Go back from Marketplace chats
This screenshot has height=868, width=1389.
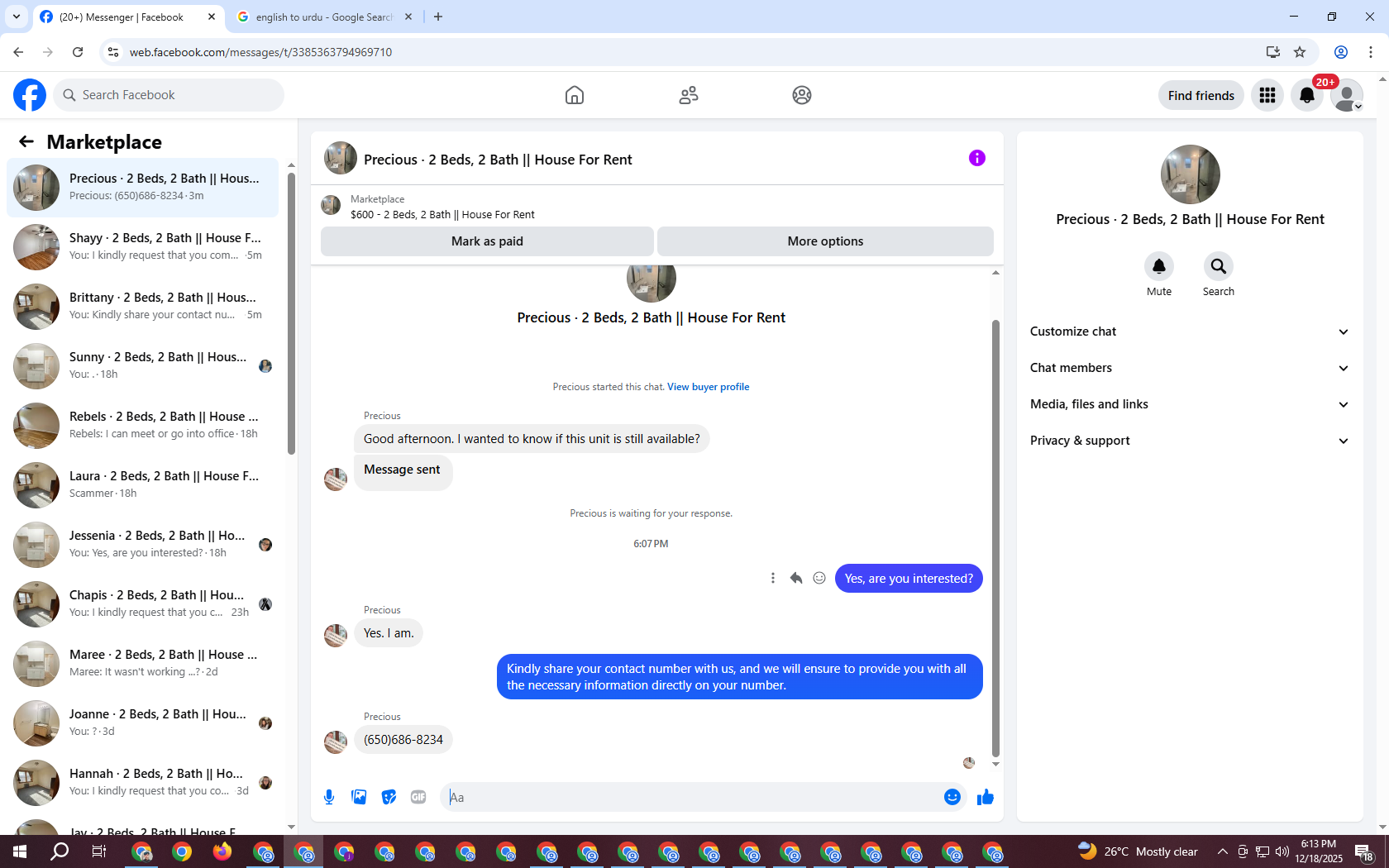click(26, 141)
